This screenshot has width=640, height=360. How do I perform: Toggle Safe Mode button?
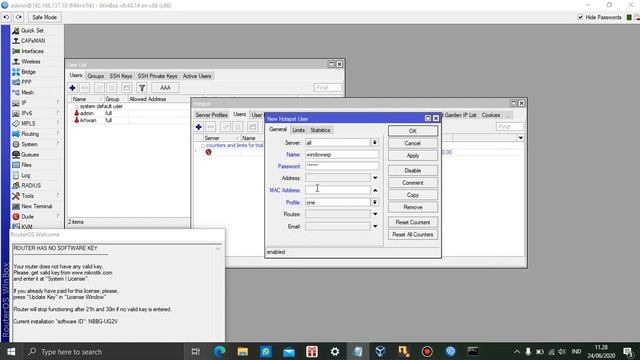point(44,17)
